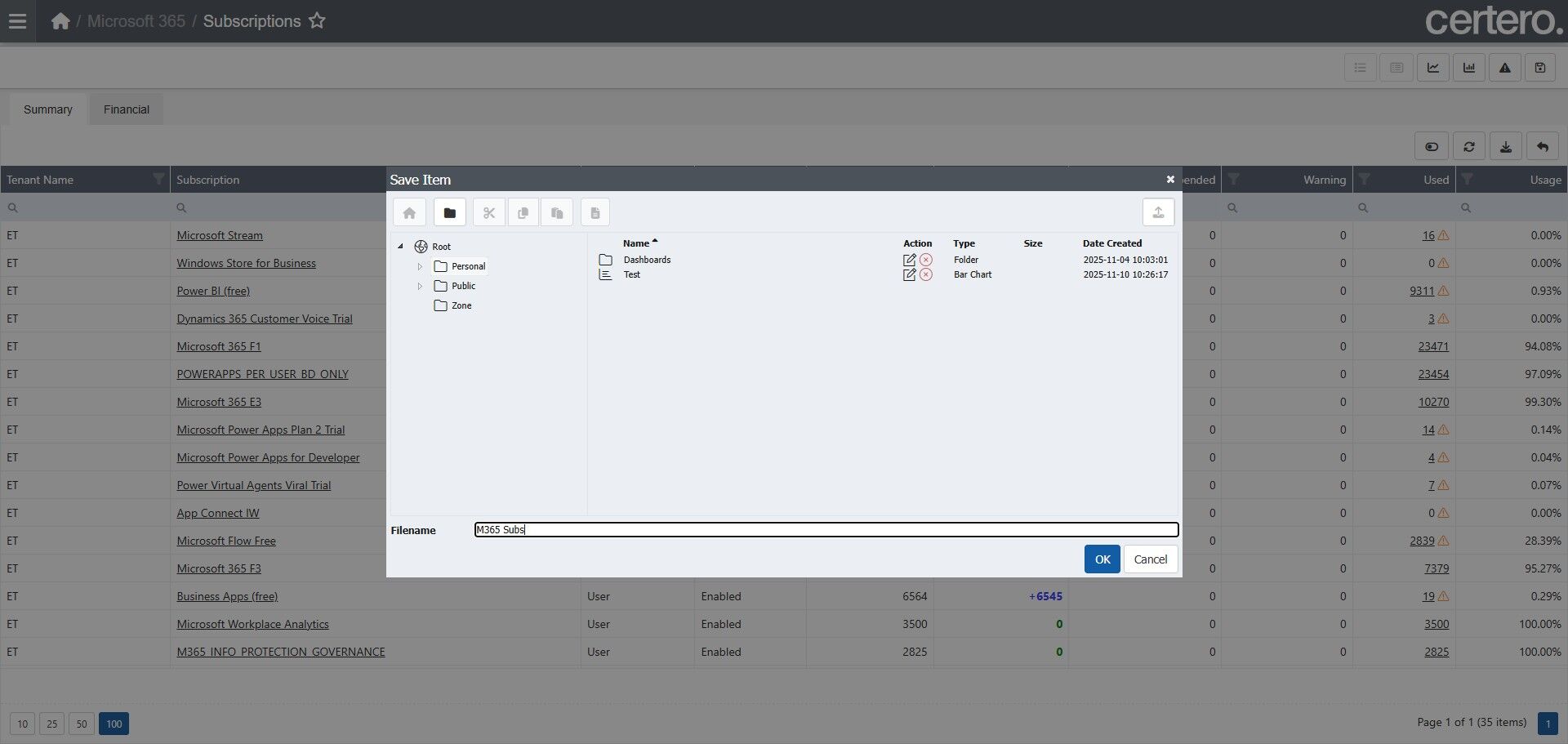The height and width of the screenshot is (744, 1568).
Task: Click the Tenant Name search field
Action: click(85, 207)
